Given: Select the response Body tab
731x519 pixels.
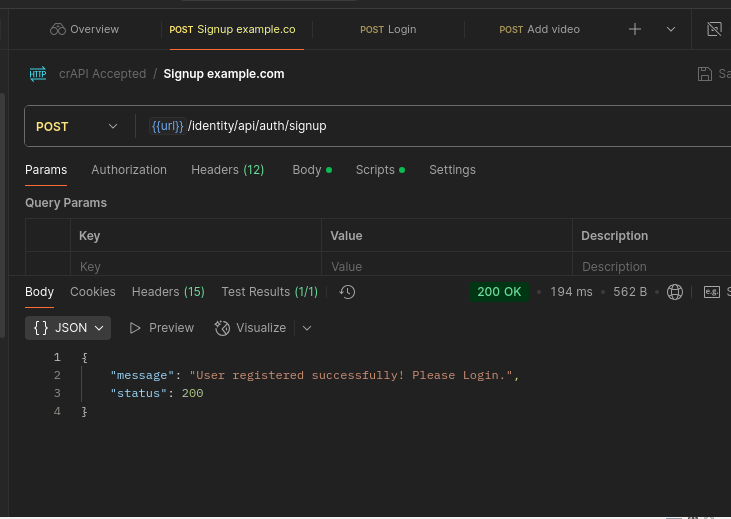Looking at the screenshot, I should tap(40, 292).
